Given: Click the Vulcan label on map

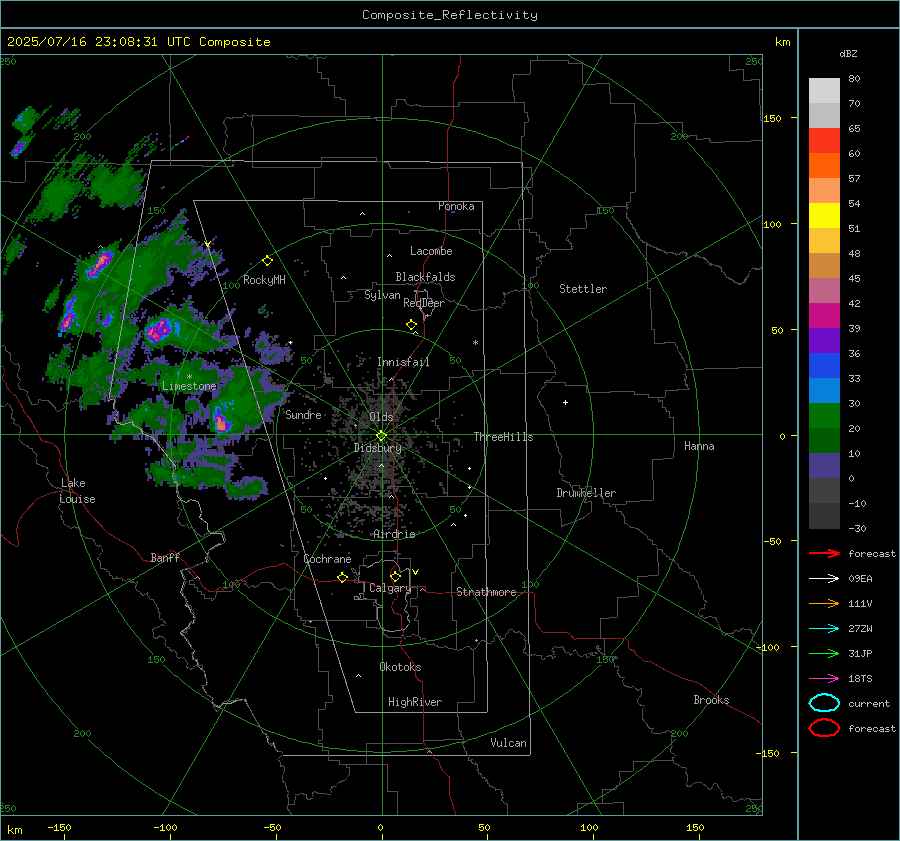Looking at the screenshot, I should 508,743.
